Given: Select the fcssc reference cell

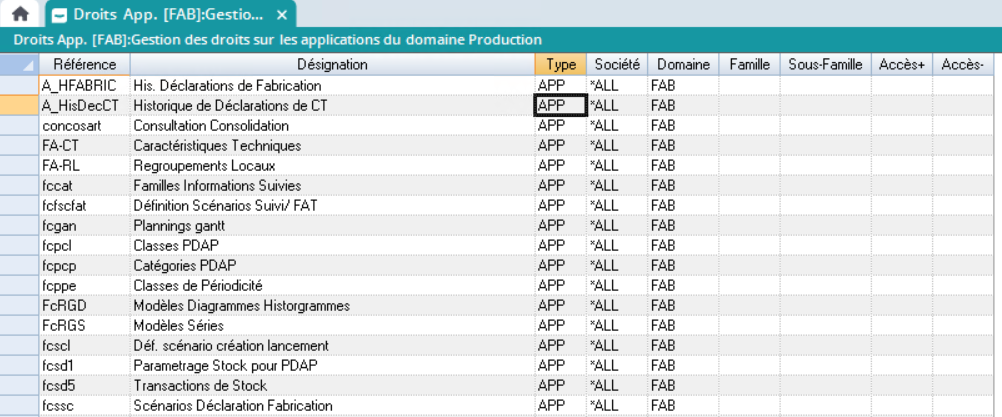Looking at the screenshot, I should point(84,406).
